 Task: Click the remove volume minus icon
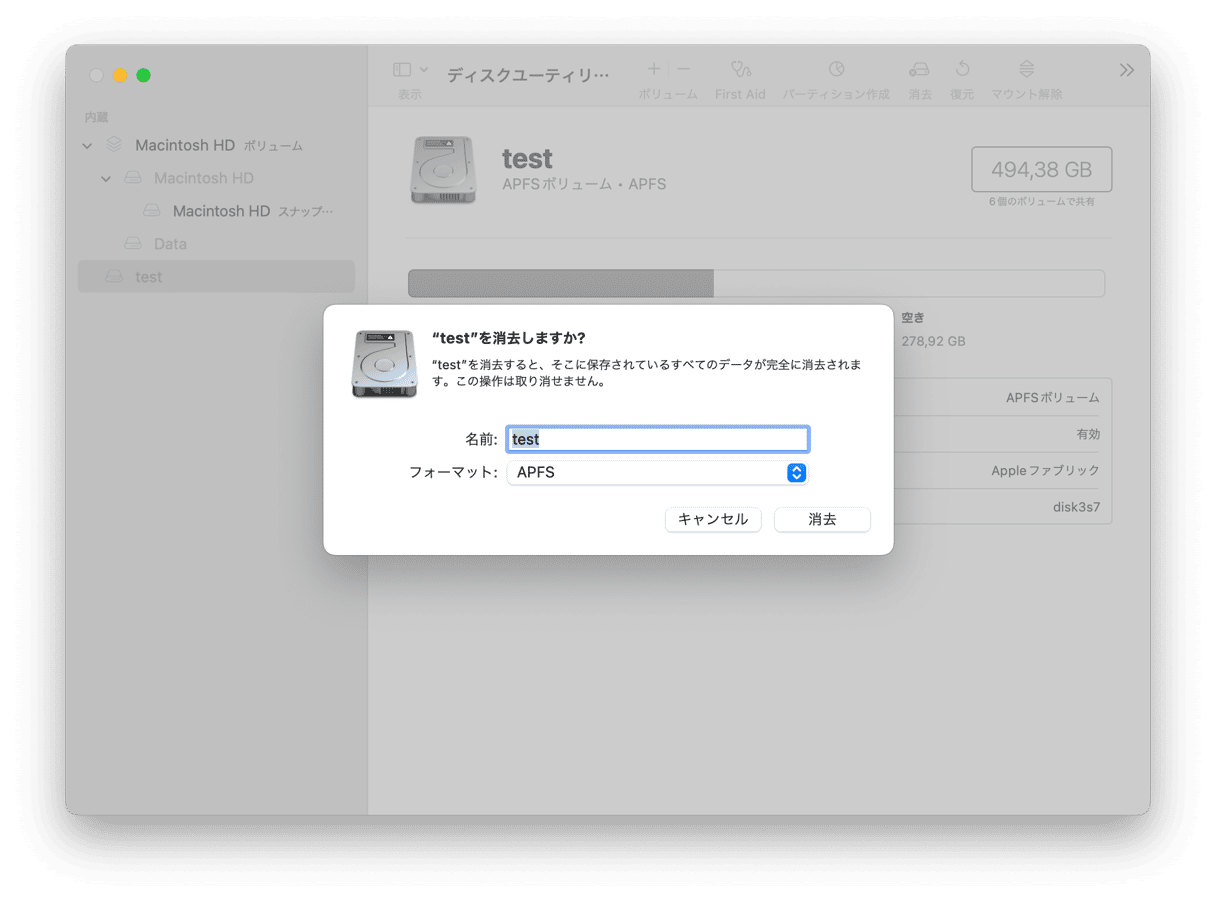(684, 69)
